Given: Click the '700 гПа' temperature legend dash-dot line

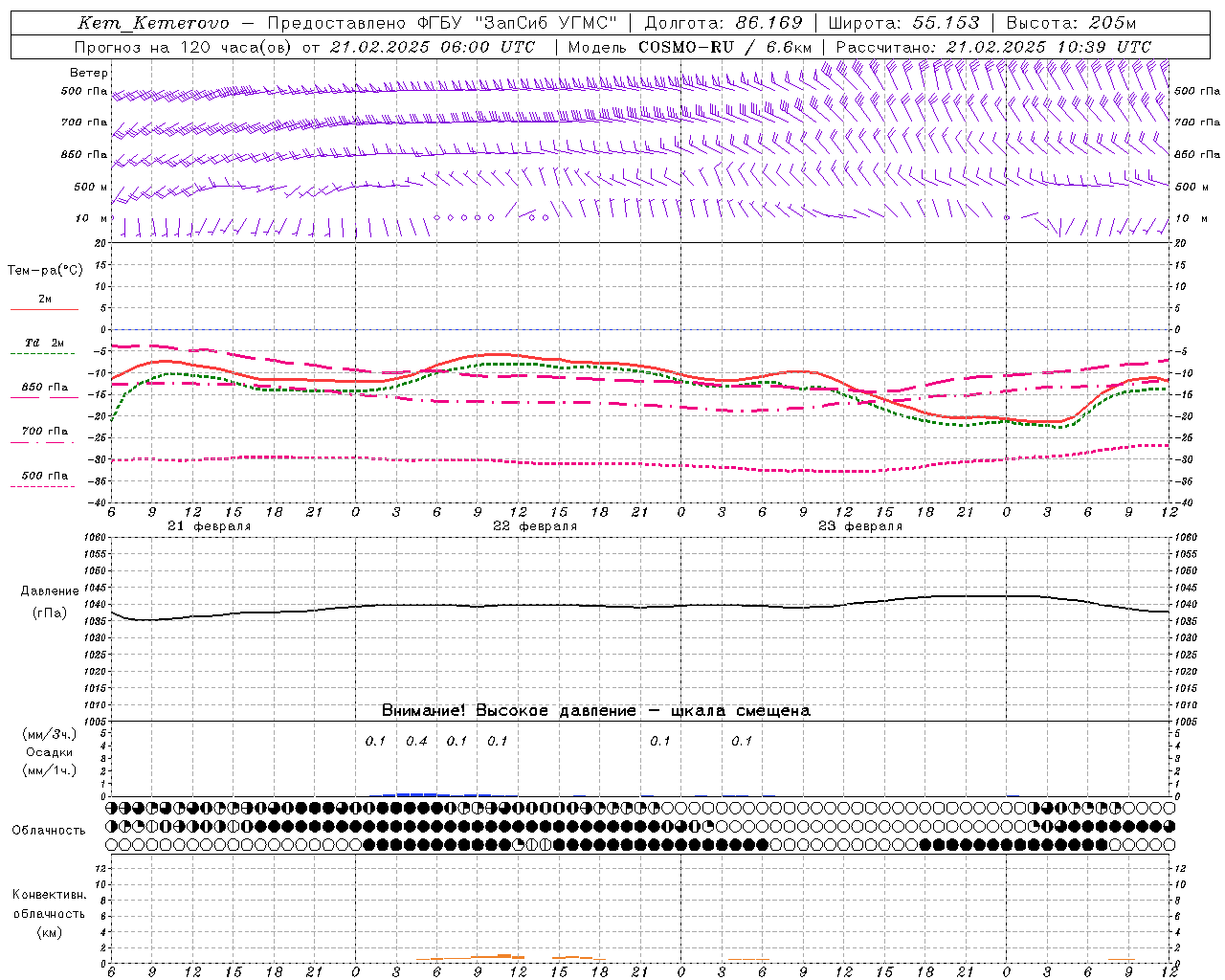Looking at the screenshot, I should click(x=44, y=442).
